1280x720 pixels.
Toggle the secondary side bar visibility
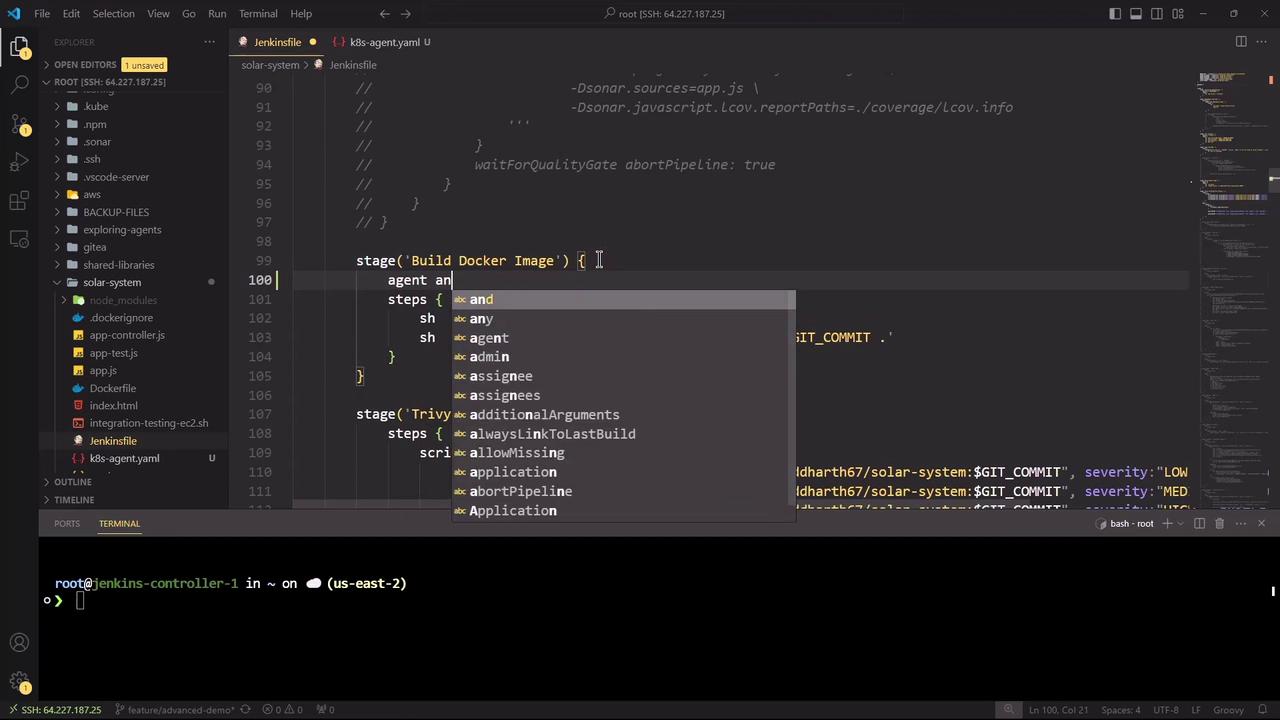pyautogui.click(x=1158, y=14)
